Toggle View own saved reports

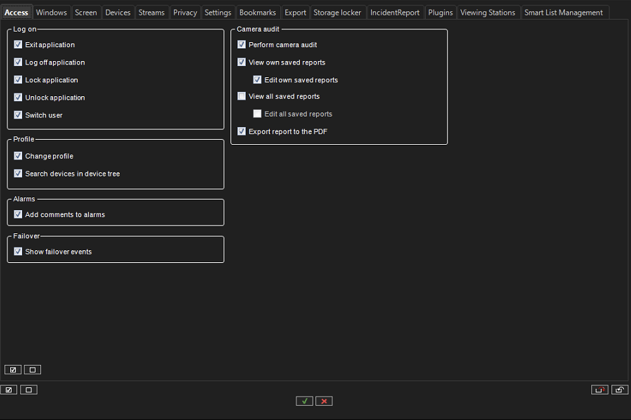point(241,62)
